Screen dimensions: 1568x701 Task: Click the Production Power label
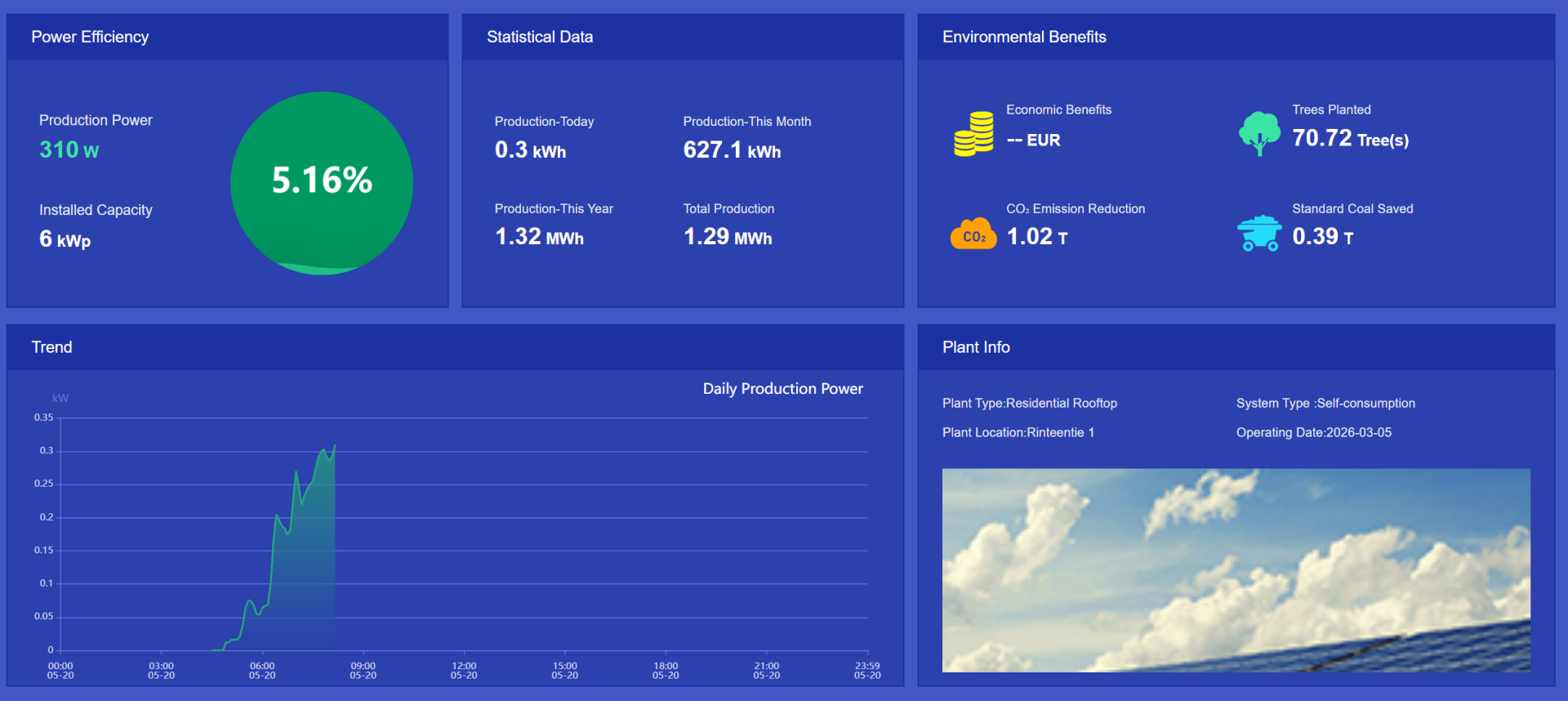[96, 120]
